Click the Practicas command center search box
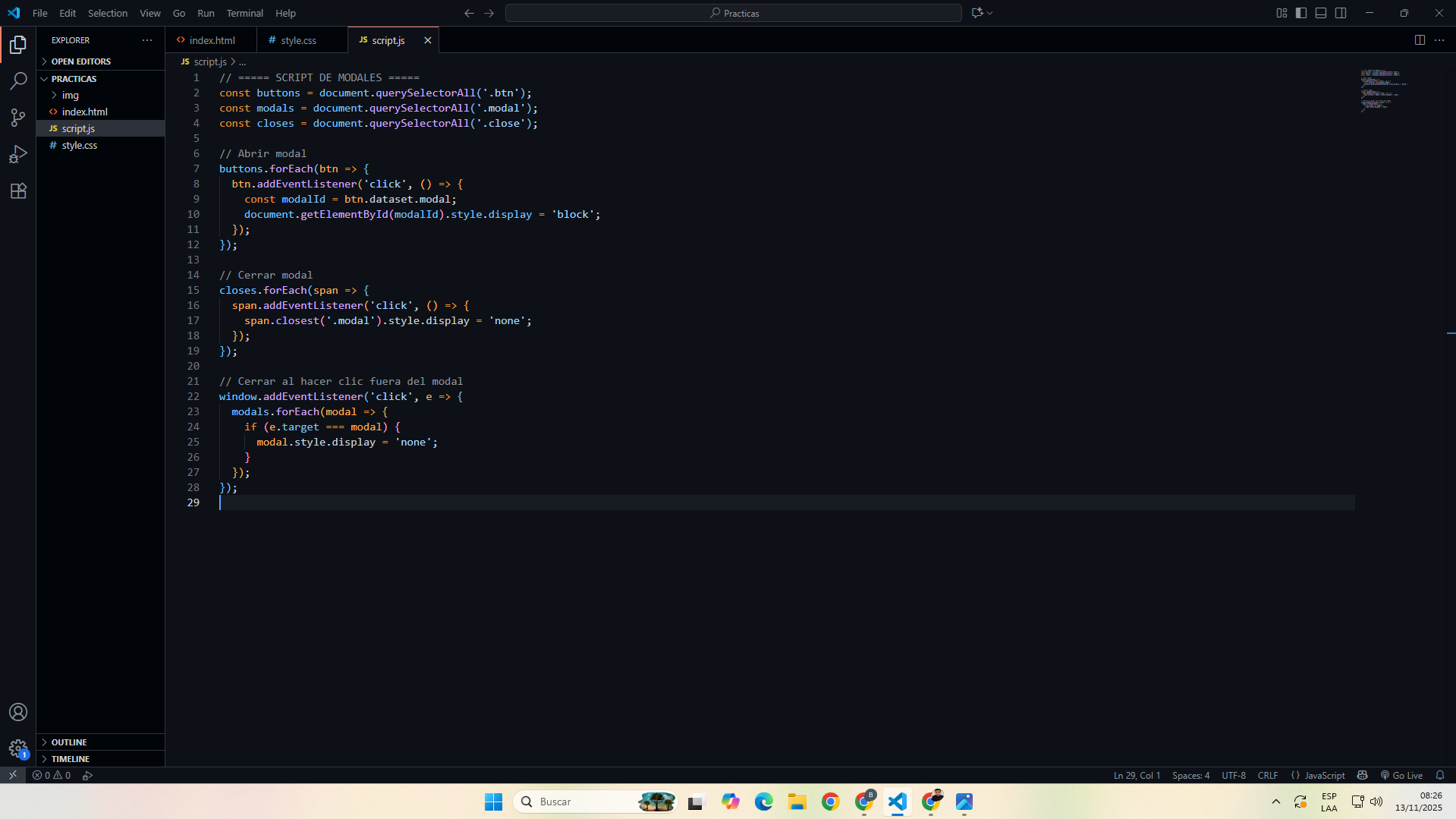This screenshot has width=1456, height=819. click(733, 13)
